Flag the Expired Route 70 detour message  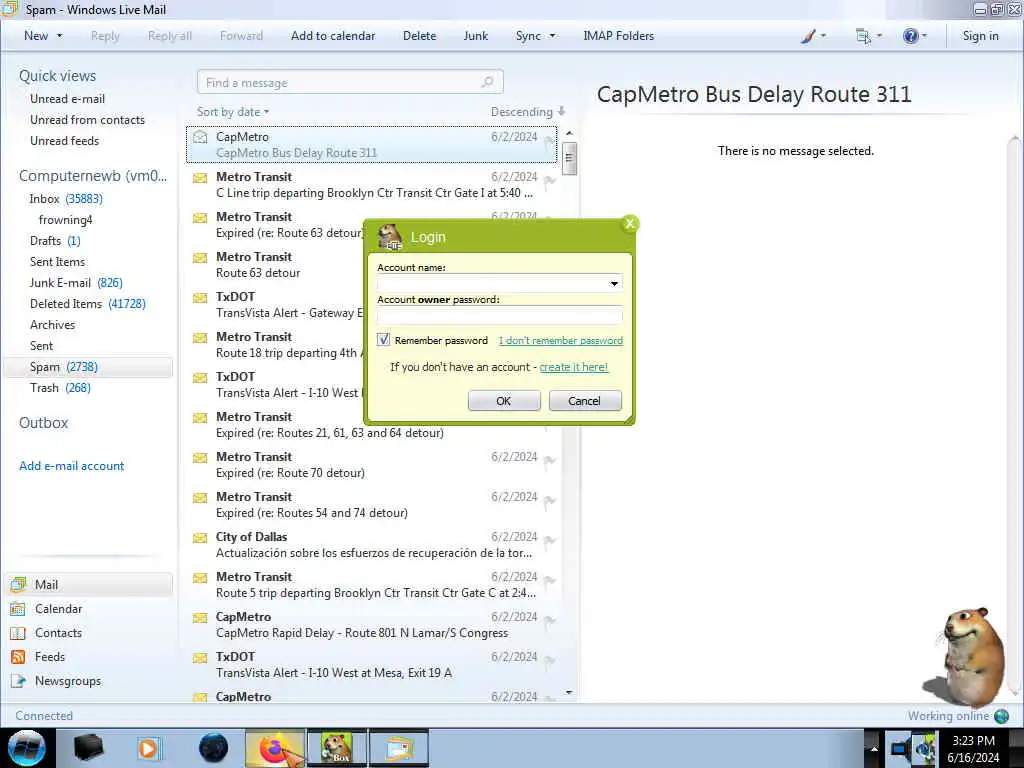click(549, 462)
